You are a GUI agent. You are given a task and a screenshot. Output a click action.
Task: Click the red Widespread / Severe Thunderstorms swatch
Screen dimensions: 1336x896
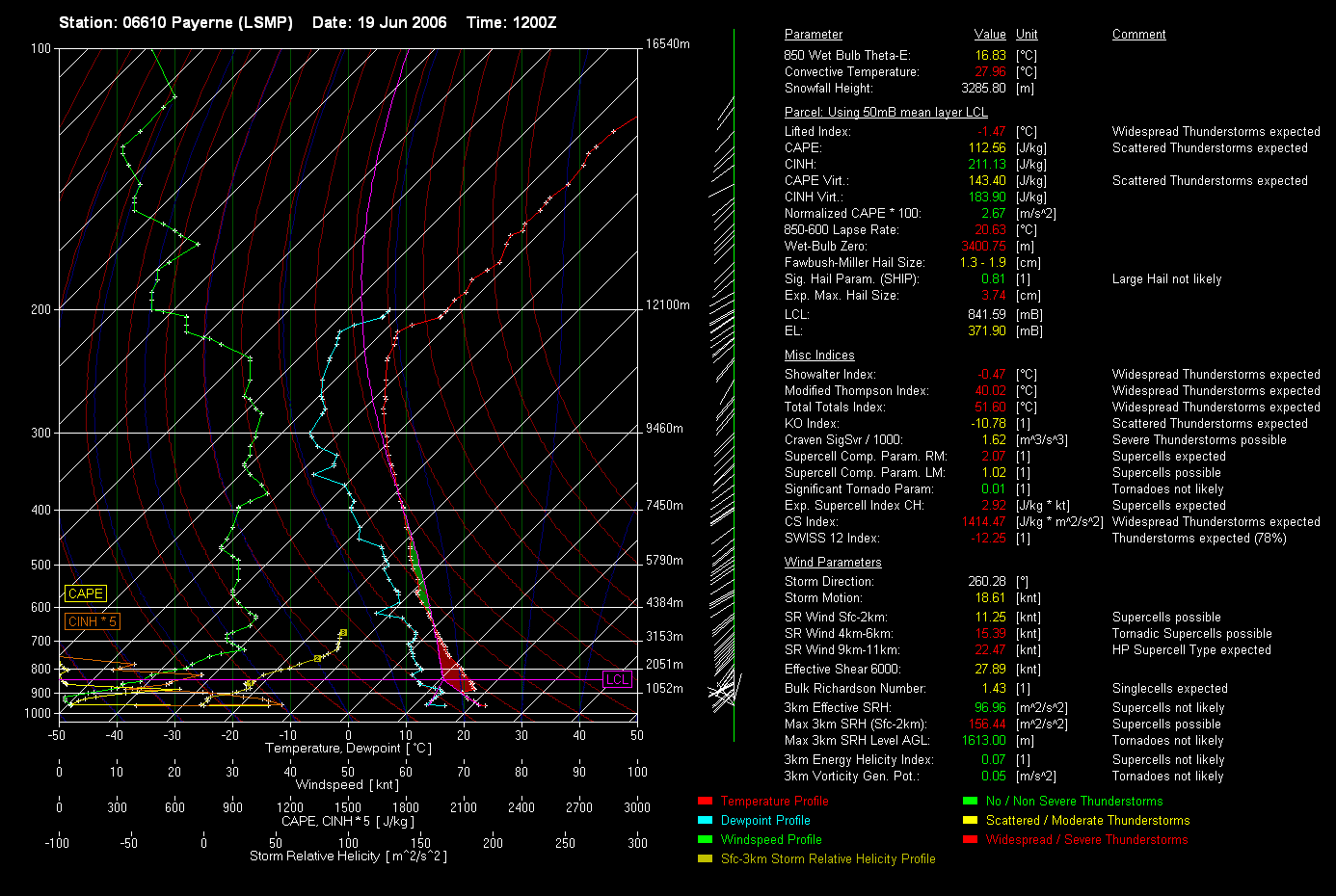(x=970, y=839)
